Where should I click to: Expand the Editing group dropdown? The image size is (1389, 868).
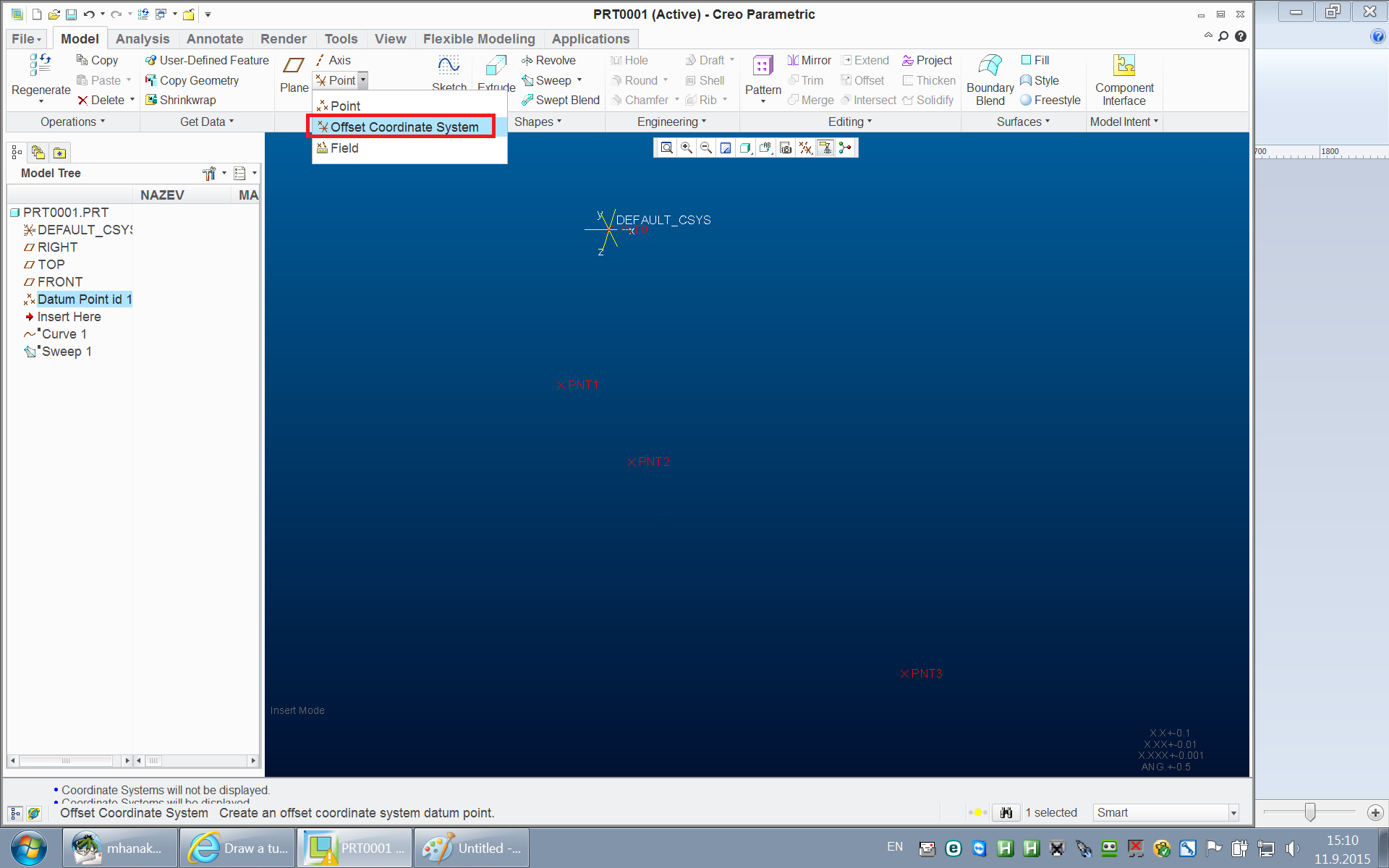coord(850,122)
